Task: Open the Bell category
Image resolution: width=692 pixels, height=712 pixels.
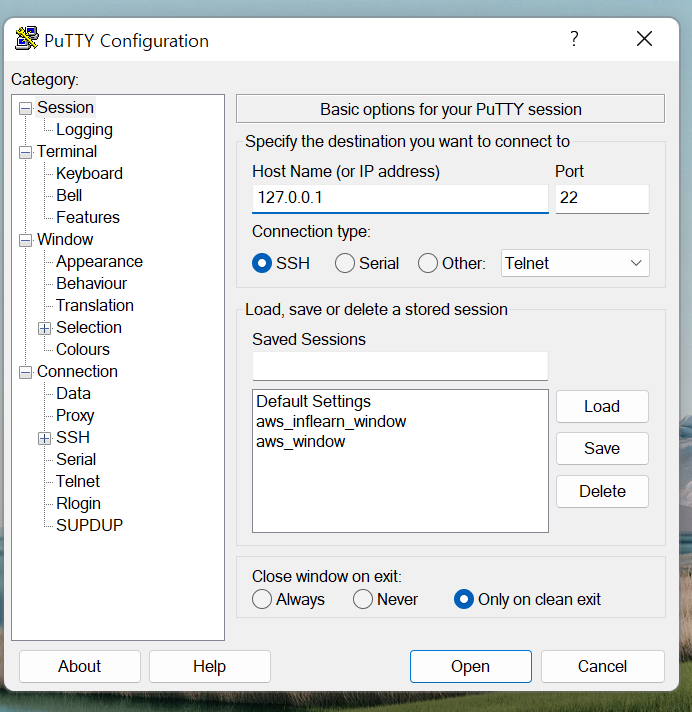Action: click(69, 196)
